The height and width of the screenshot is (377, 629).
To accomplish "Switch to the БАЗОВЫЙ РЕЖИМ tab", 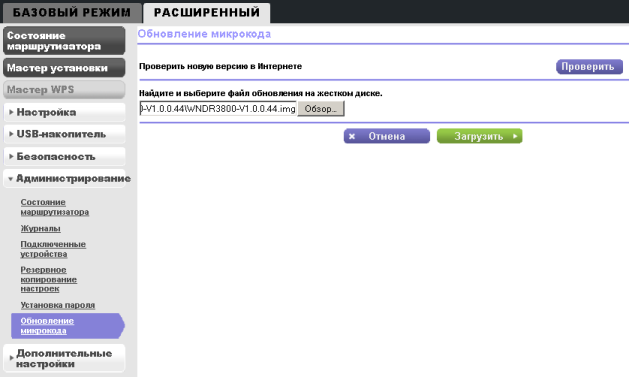I will click(72, 12).
